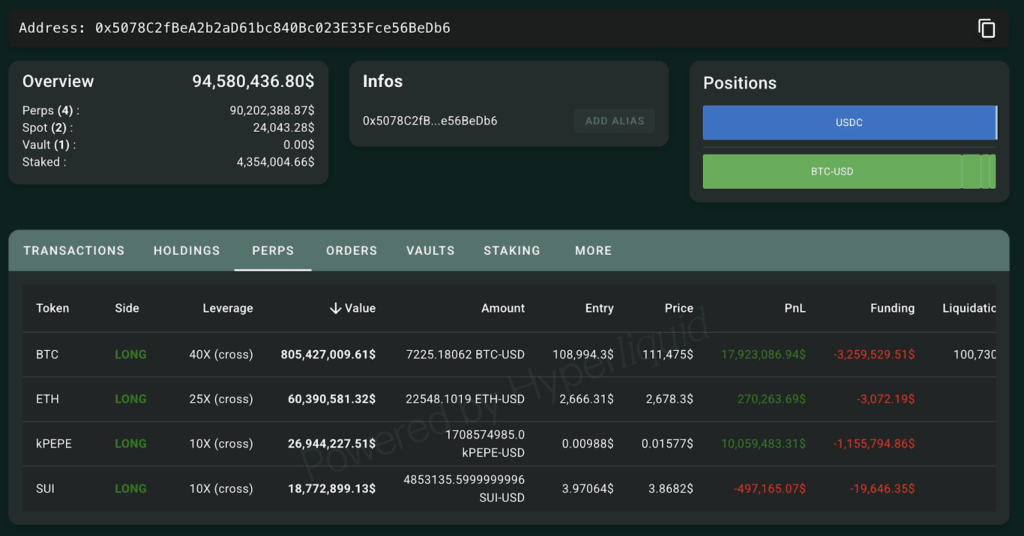Sort table by Funding column header
Screen dimensions: 1024x536
point(892,308)
